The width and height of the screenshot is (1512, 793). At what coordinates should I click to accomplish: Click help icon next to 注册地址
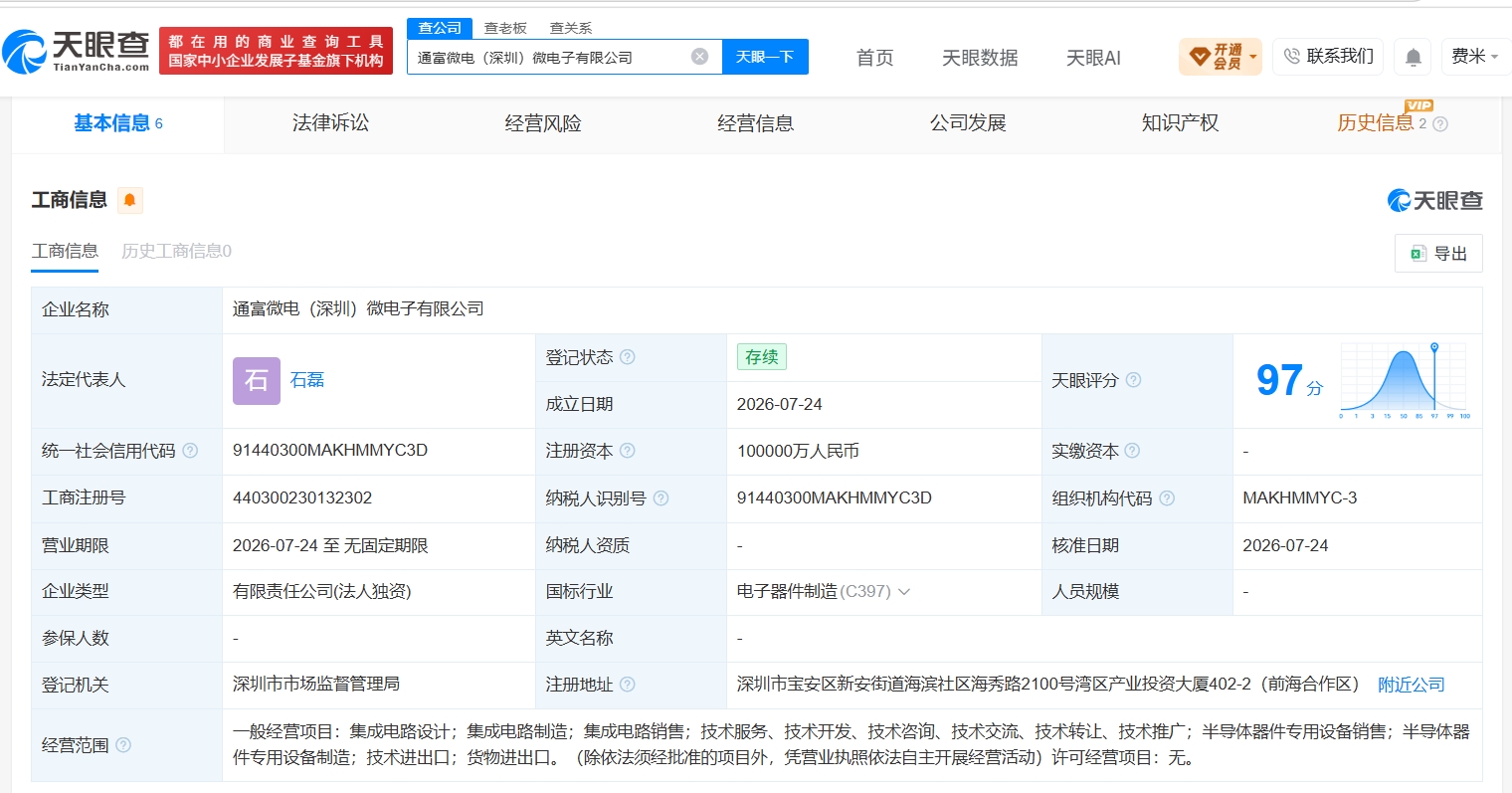coord(628,685)
